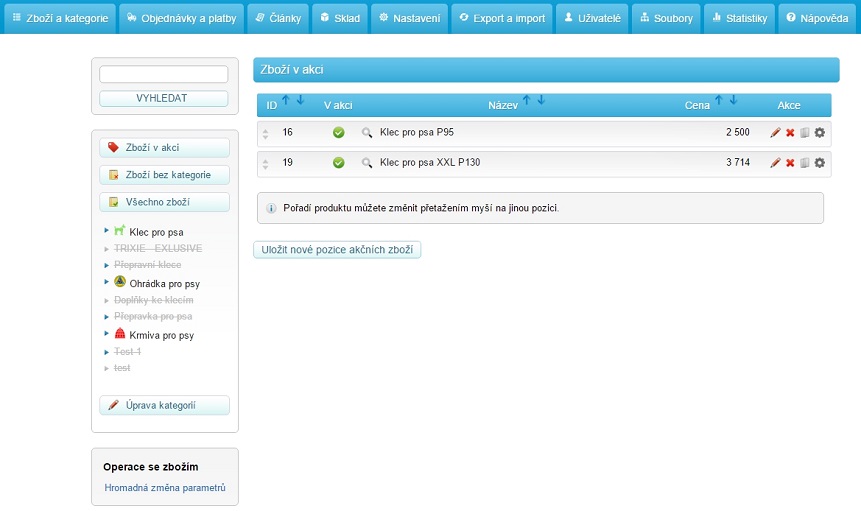Open the Hromadná změna parametrů link
This screenshot has width=861, height=511.
(165, 488)
